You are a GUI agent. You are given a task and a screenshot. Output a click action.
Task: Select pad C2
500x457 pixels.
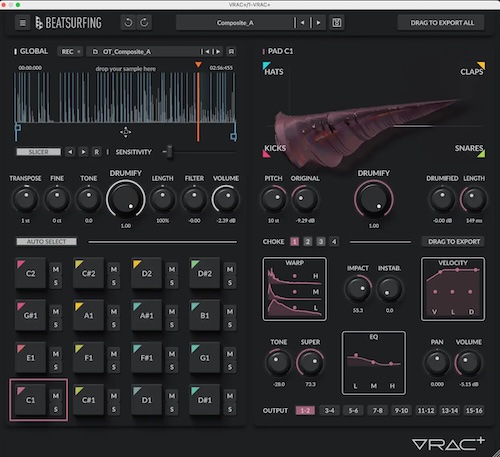click(x=30, y=273)
